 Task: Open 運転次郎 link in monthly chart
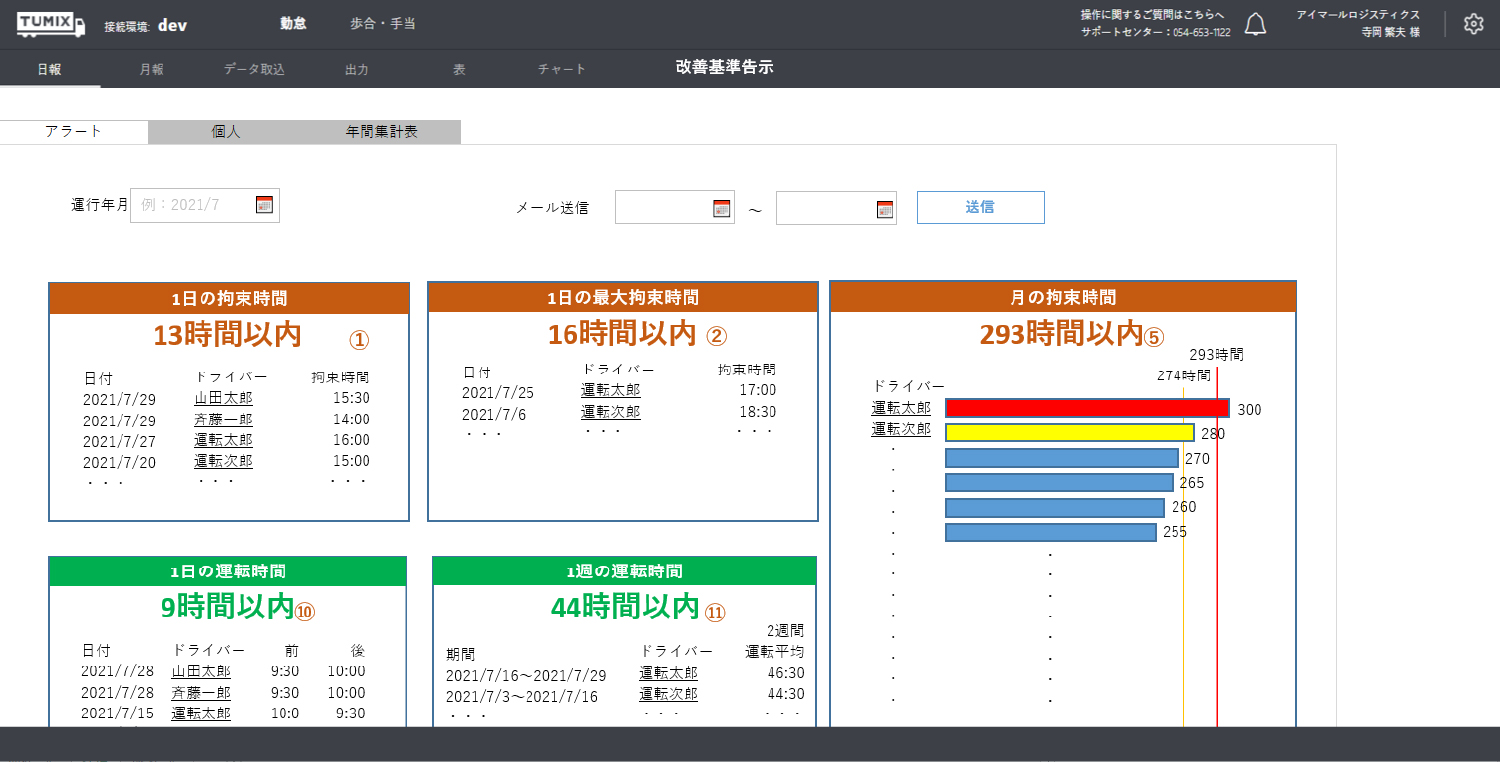[x=901, y=429]
